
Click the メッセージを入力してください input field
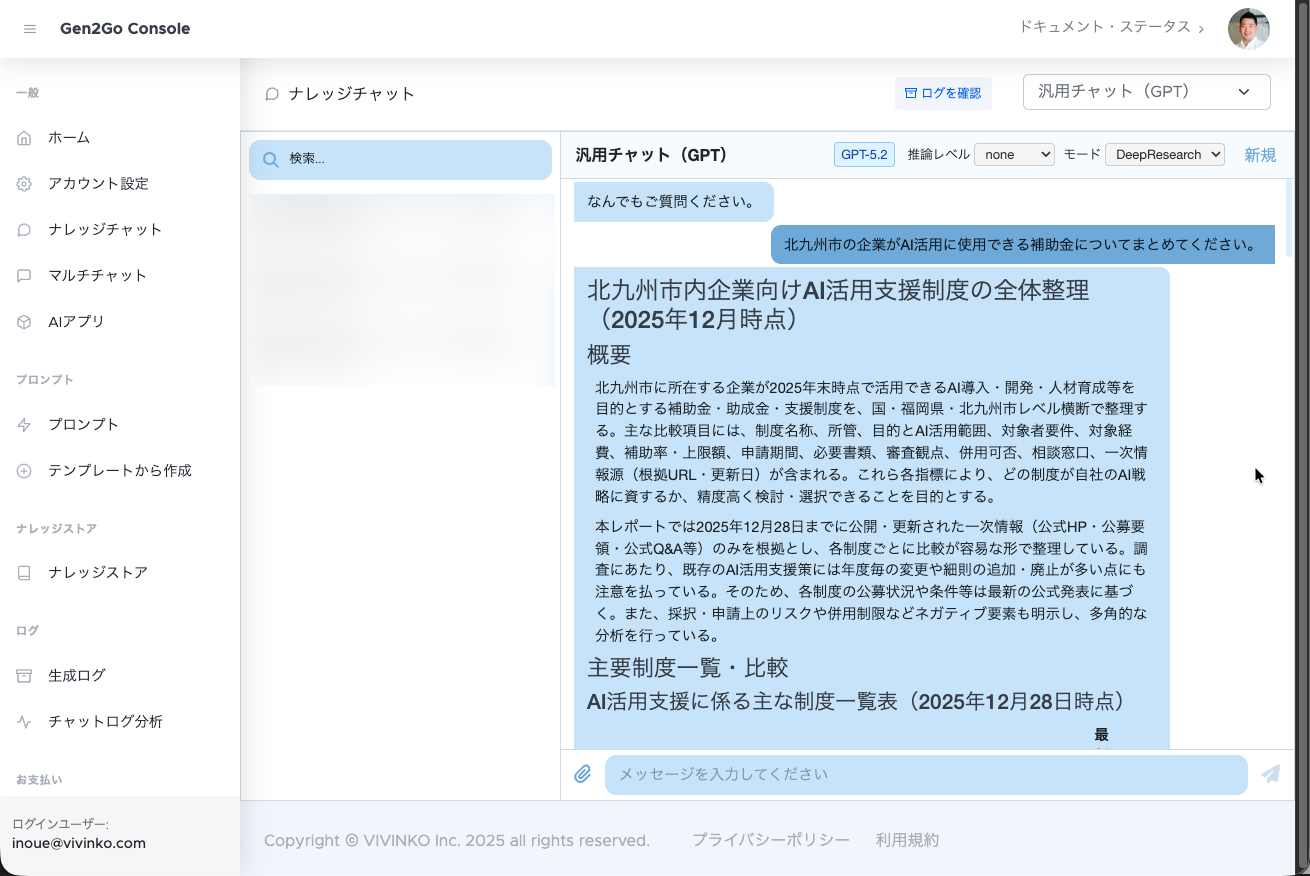click(x=925, y=774)
